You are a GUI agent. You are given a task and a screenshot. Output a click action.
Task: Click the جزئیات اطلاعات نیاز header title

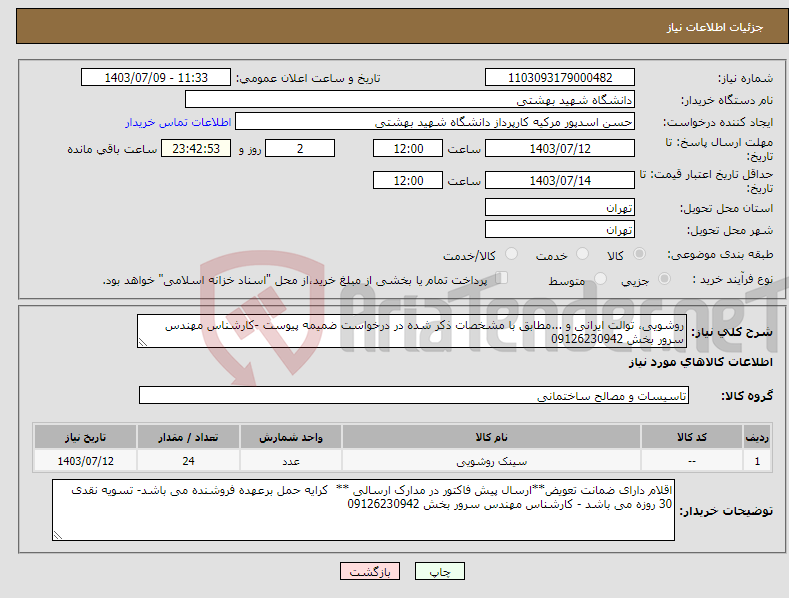pos(715,27)
